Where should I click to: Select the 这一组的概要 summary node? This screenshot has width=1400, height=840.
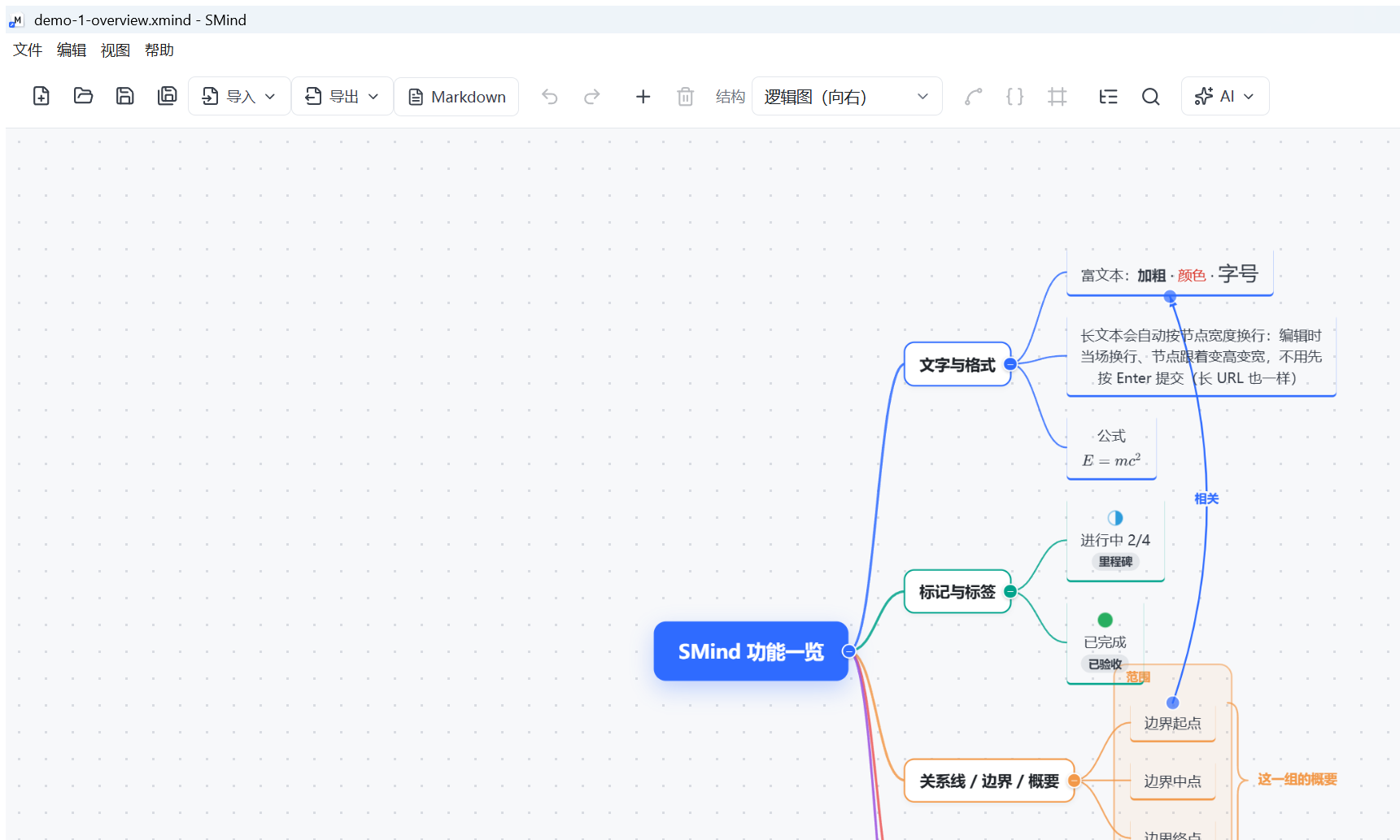tap(1298, 779)
